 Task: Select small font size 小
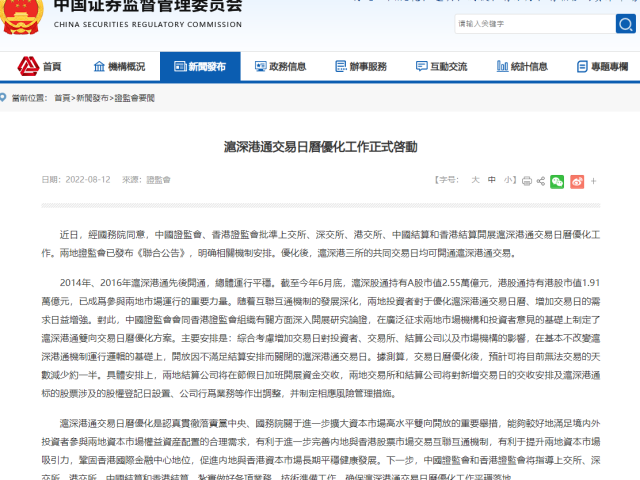(508, 180)
